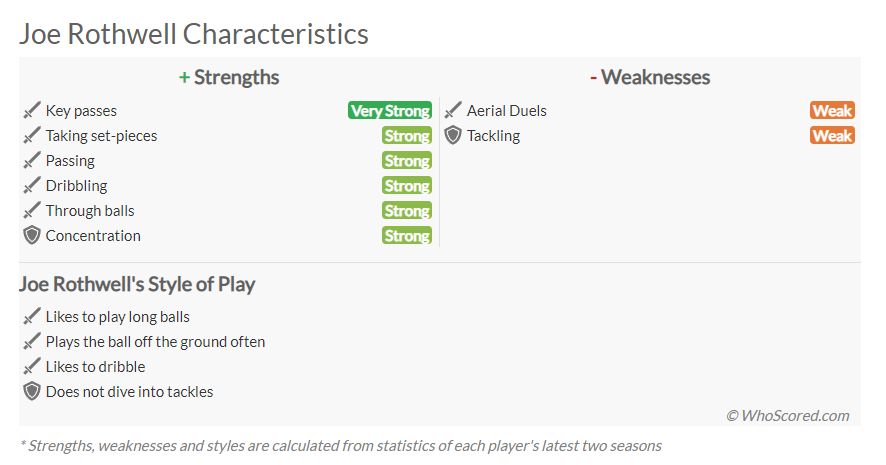Click the shield icon next to Tackling
The height and width of the screenshot is (465, 886).
[453, 135]
